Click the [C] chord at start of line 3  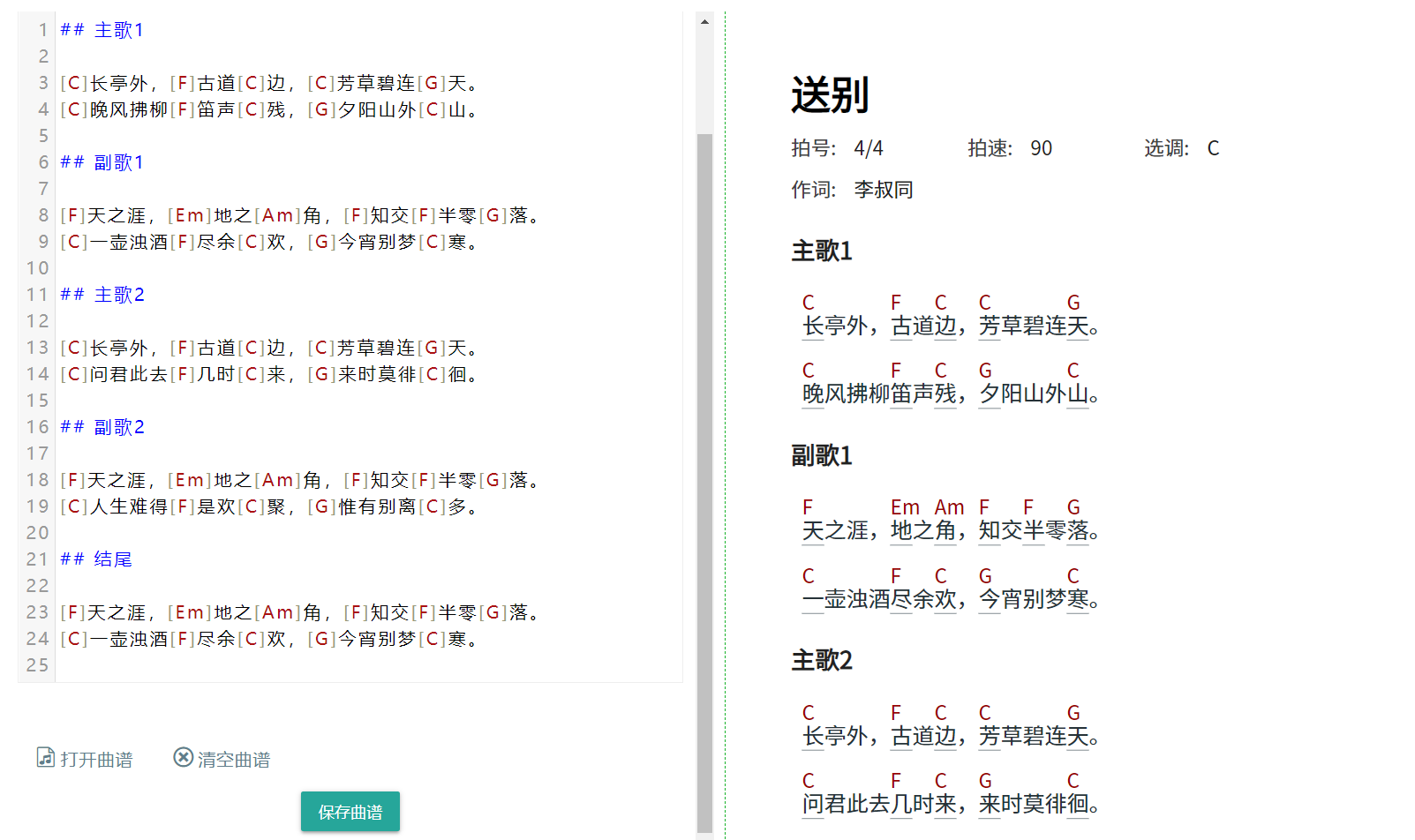pos(73,83)
